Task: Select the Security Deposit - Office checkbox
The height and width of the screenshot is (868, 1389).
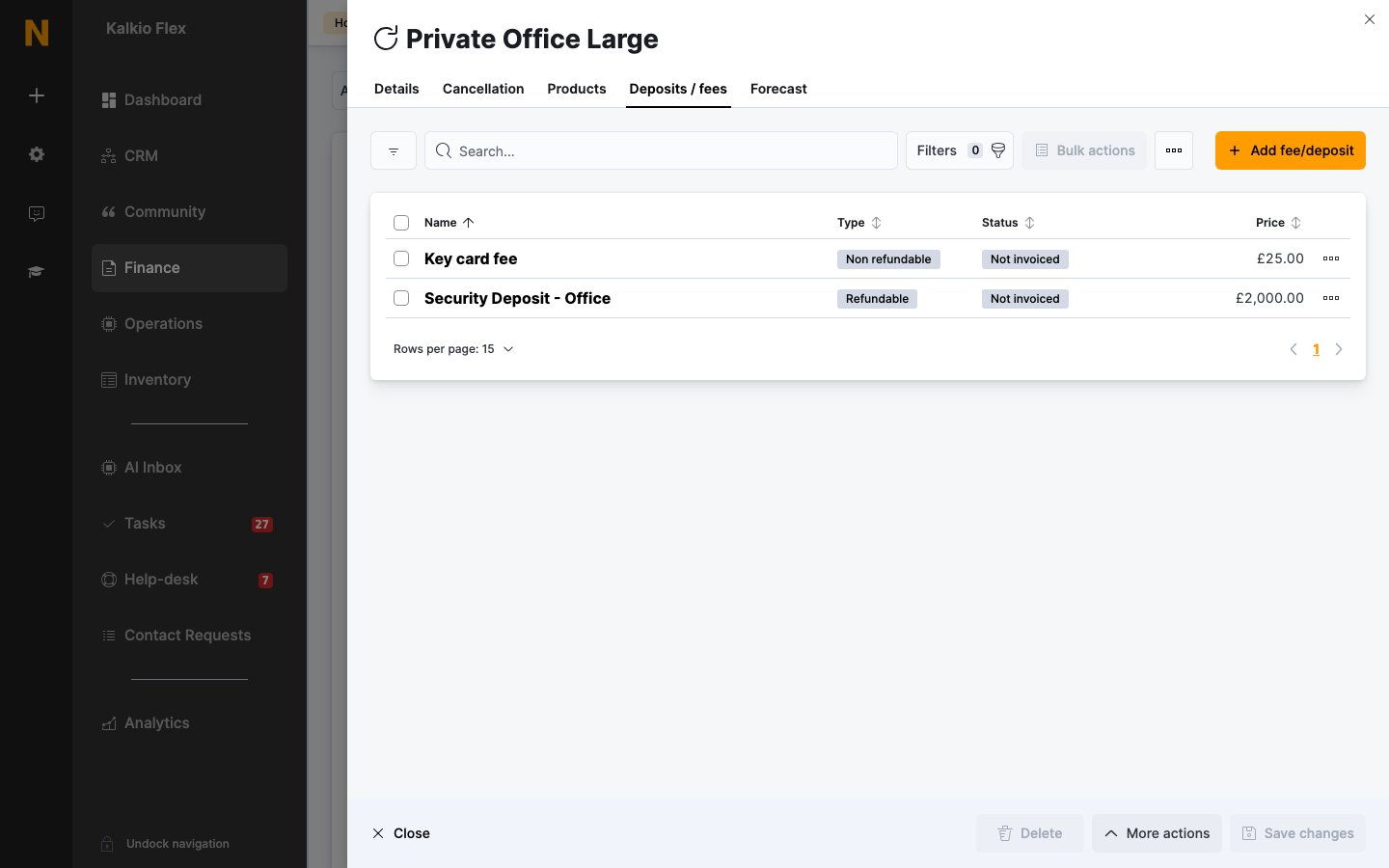Action: [x=401, y=298]
